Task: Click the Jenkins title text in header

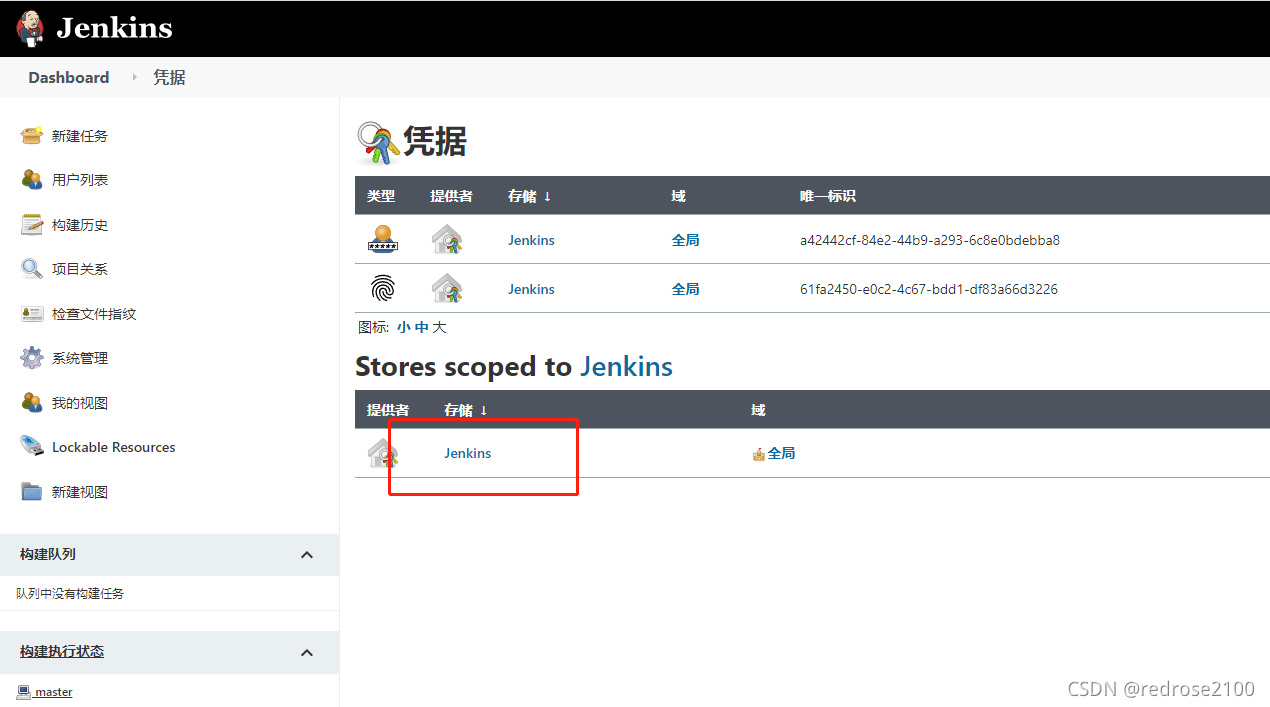Action: (114, 28)
